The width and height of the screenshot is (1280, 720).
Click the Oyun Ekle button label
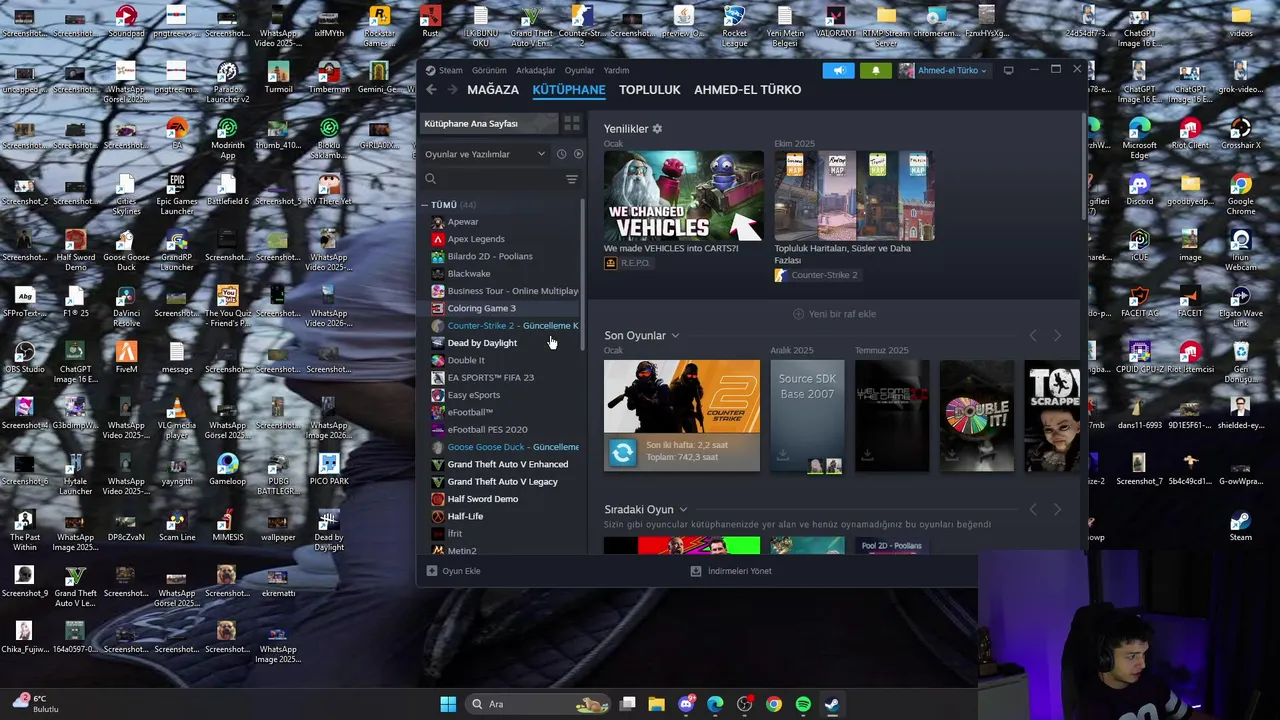[462, 571]
